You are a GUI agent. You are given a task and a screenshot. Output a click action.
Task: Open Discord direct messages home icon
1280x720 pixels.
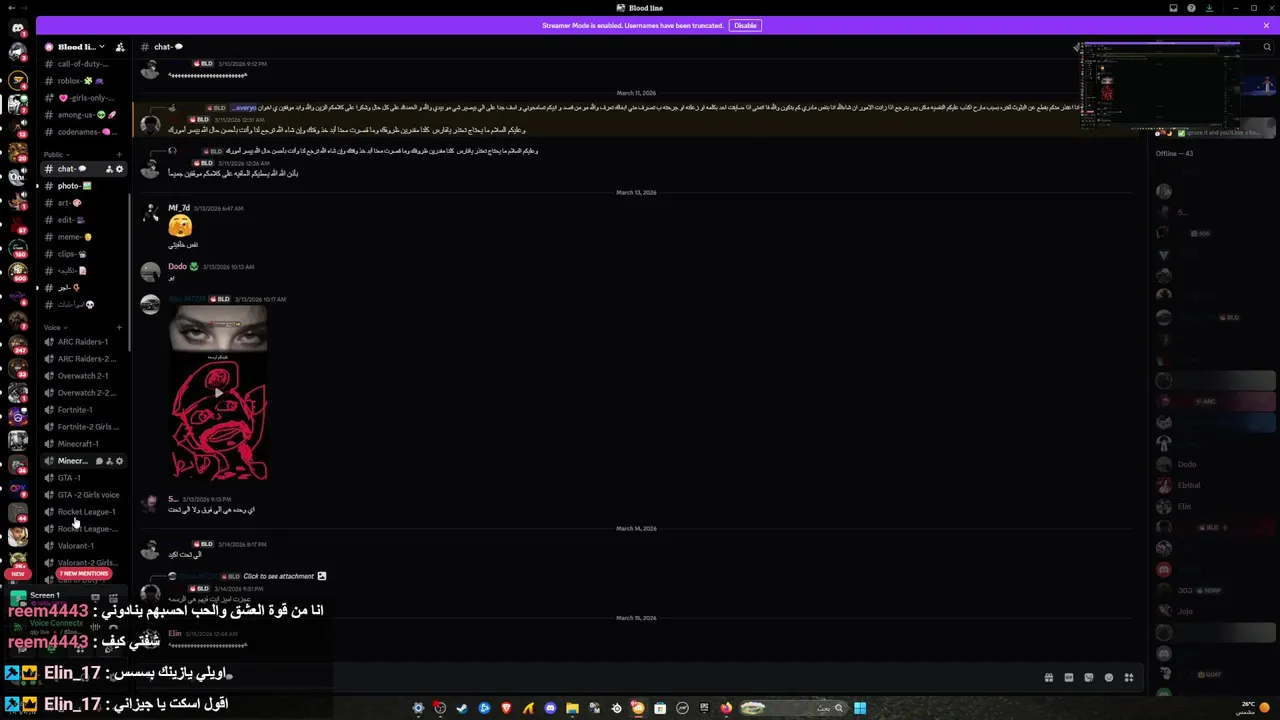18,29
